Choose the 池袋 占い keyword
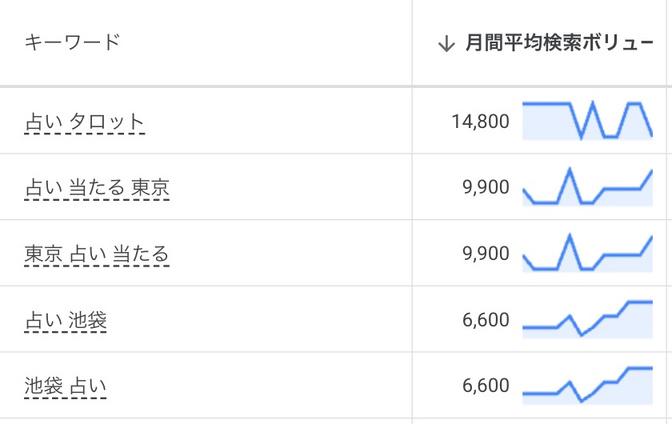This screenshot has width=672, height=424. pos(65,386)
